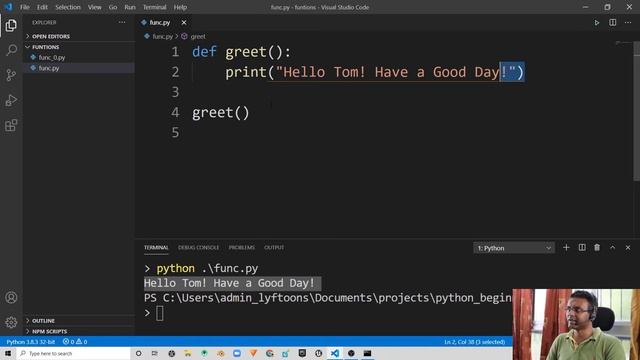640x360 pixels.
Task: Open Task View in taskbar
Action: pos(155,353)
